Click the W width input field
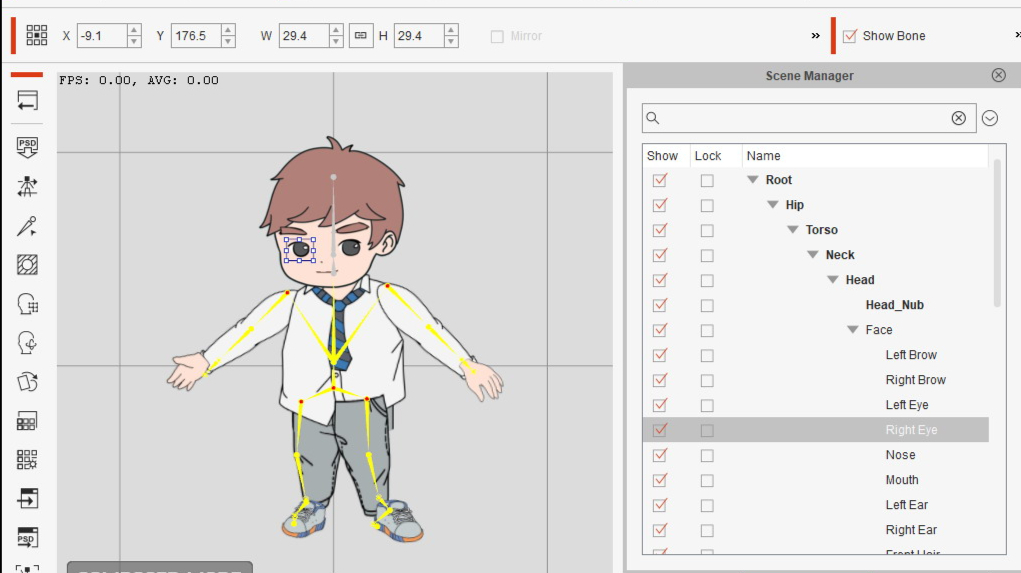The image size is (1021, 573). coord(304,36)
